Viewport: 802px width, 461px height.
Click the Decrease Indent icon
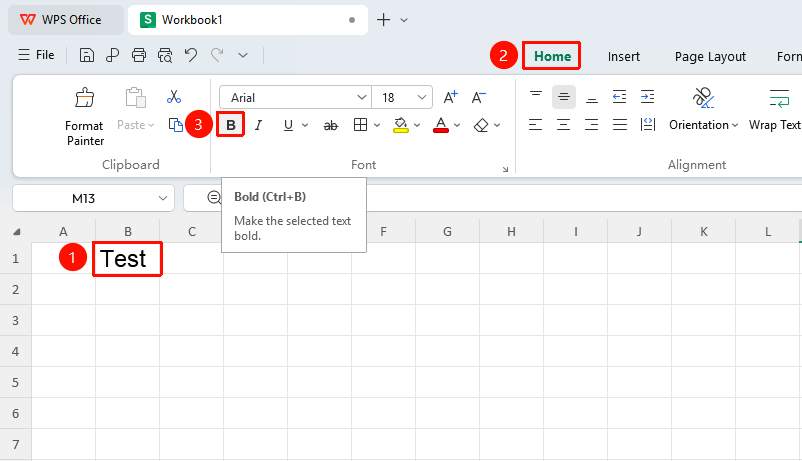click(x=619, y=97)
